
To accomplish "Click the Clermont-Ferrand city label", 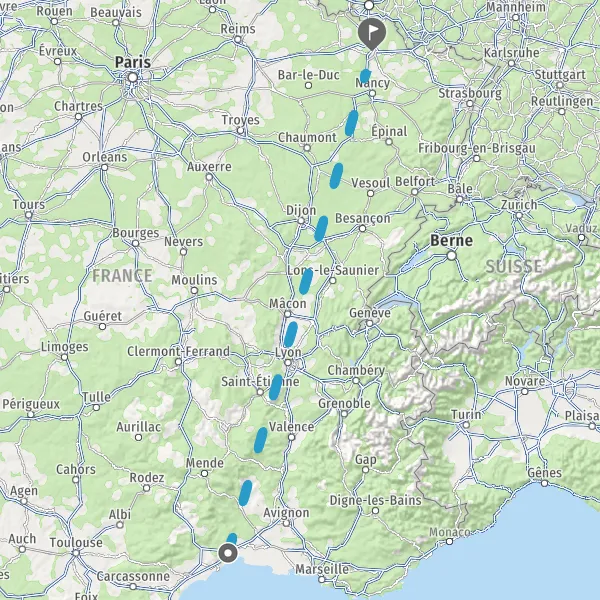I will coord(178,351).
